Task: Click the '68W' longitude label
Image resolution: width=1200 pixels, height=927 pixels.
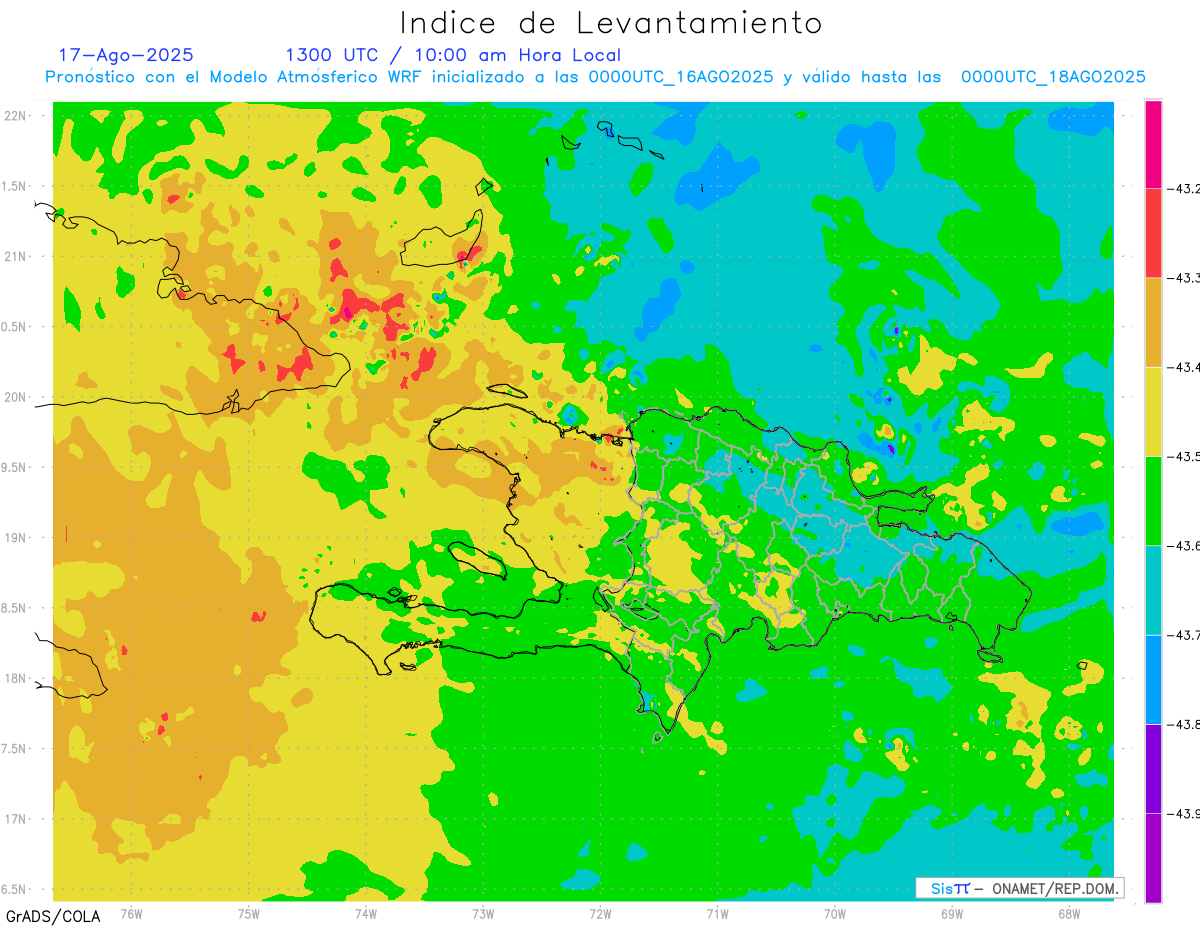Action: 1068,913
